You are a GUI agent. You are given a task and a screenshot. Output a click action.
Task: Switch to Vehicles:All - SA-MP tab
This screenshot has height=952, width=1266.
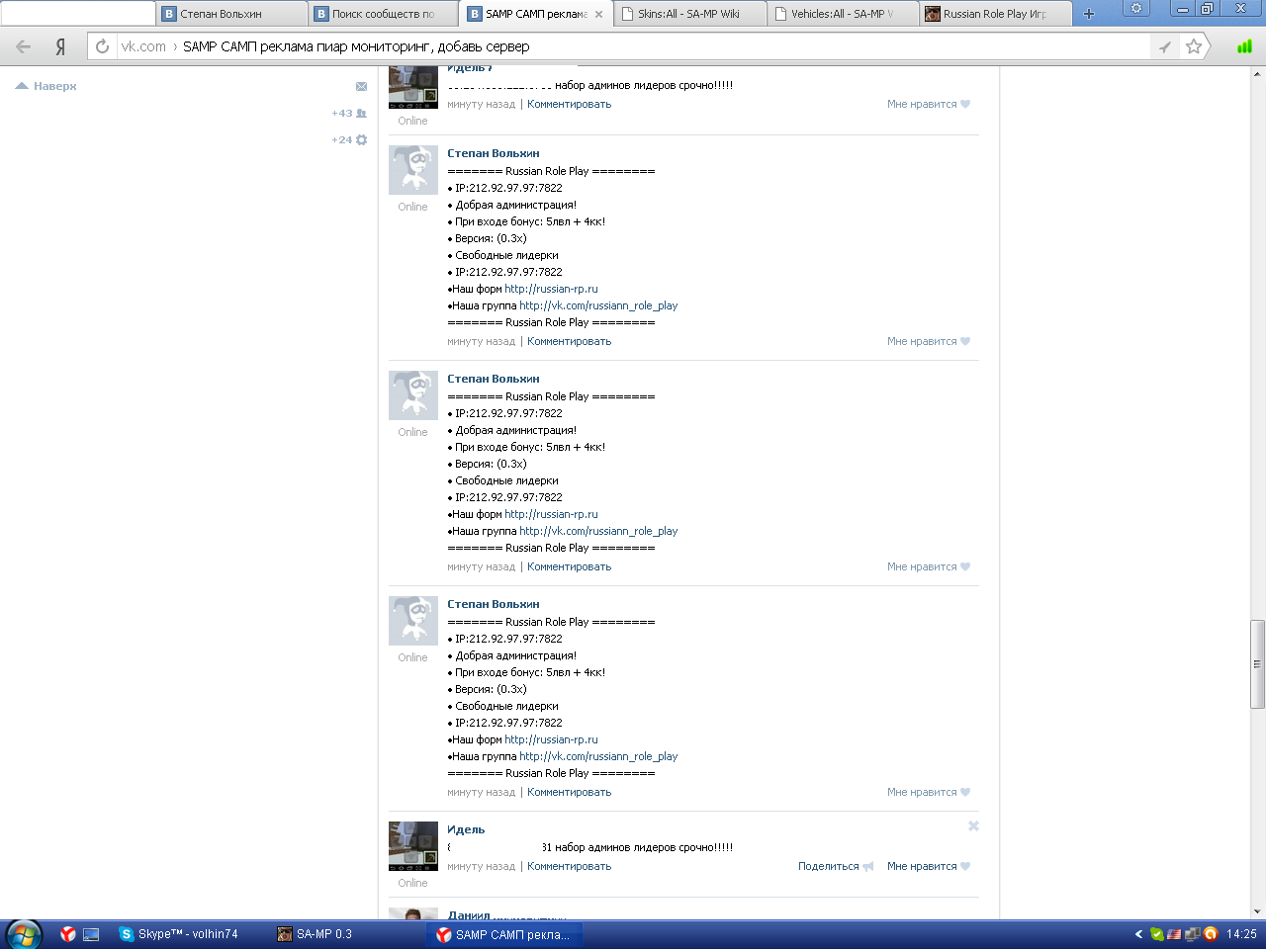[x=844, y=14]
